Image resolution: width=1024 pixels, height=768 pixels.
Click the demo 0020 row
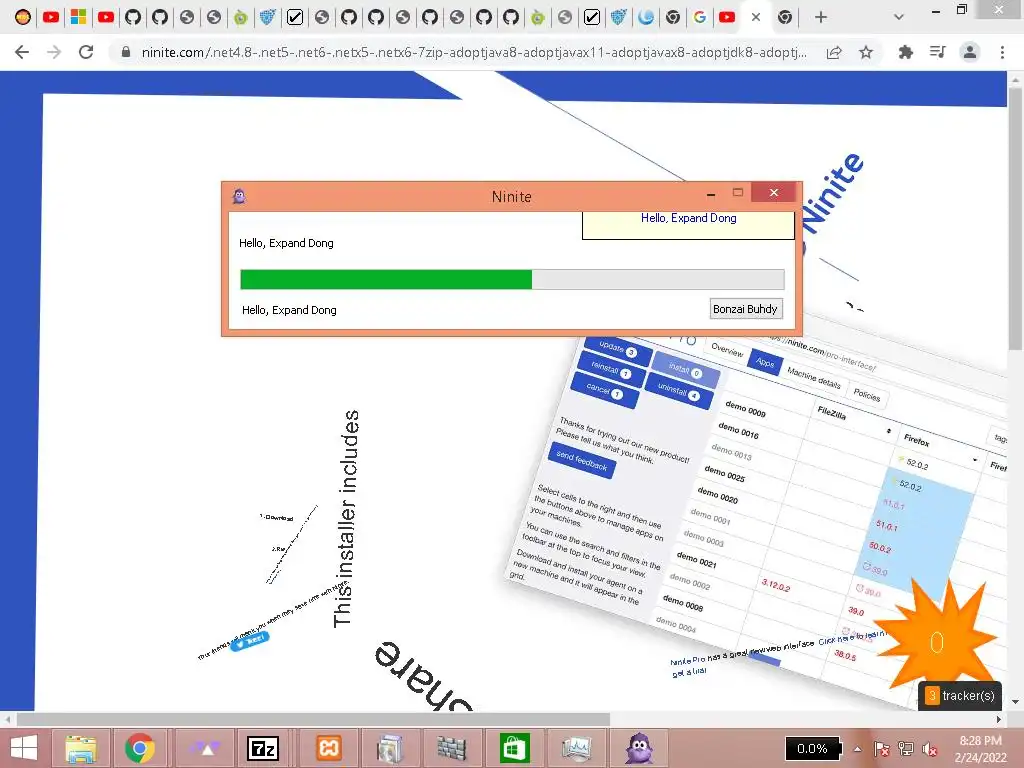coord(718,496)
